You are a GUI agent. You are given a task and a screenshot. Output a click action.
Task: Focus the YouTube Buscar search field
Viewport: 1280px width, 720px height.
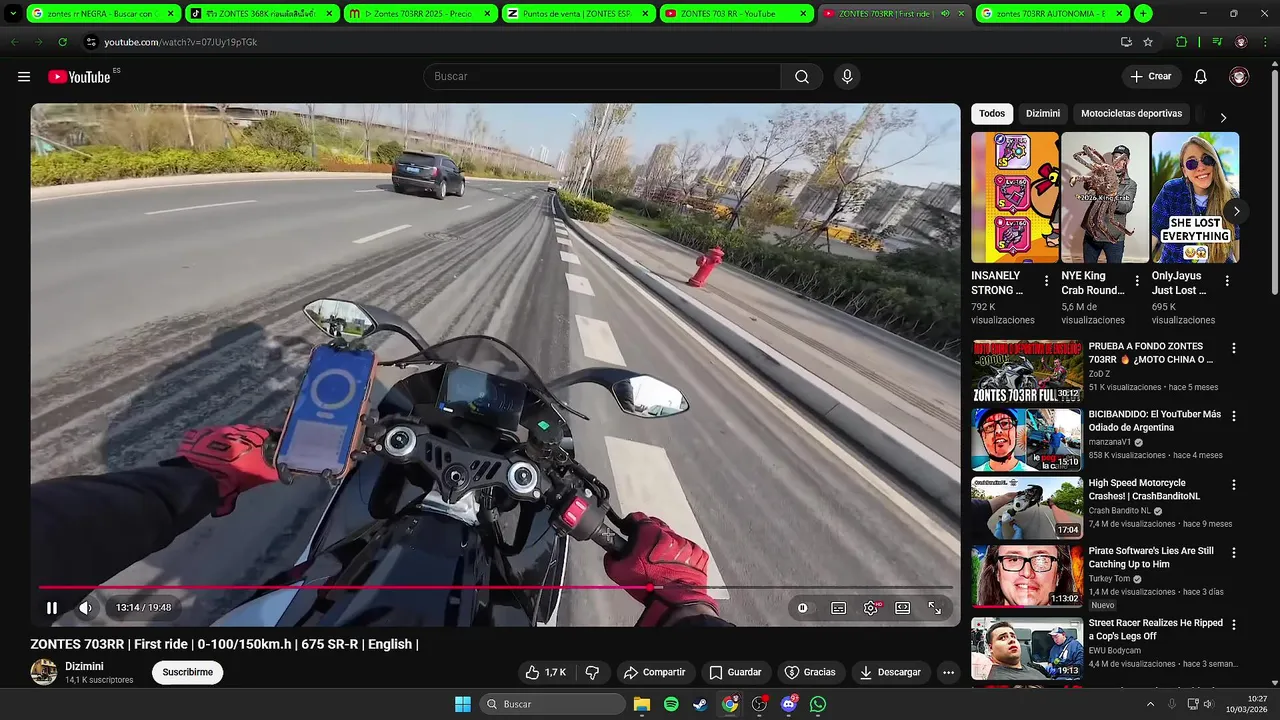pos(602,77)
